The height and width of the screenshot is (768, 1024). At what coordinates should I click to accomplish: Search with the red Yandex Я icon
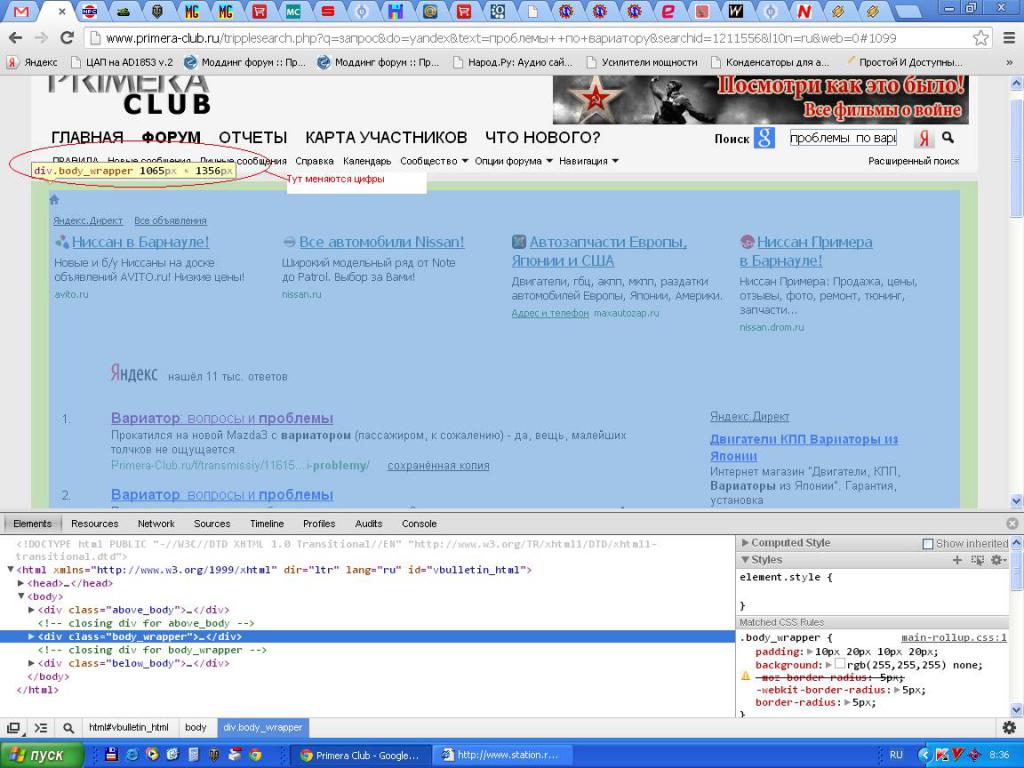[924, 138]
